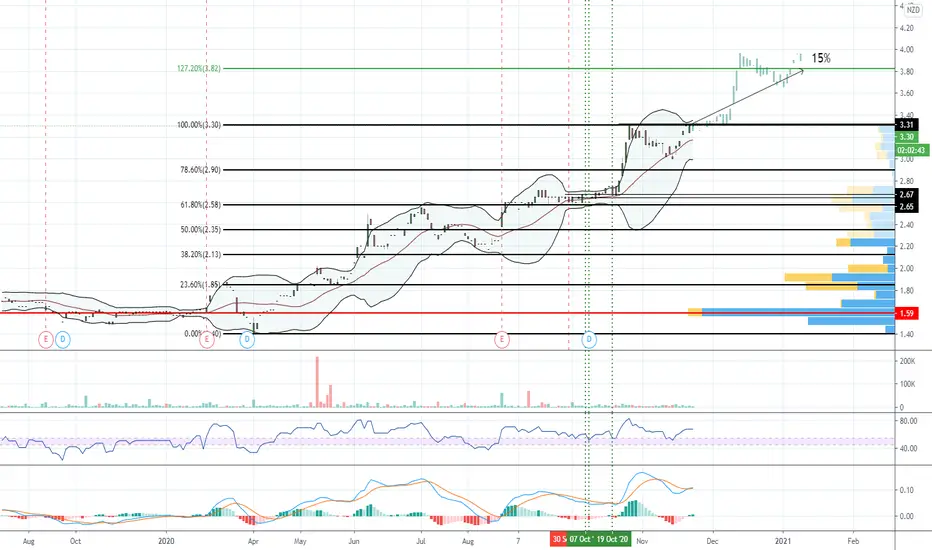Click the 23.60%(1.85) Fibonacci label
Screen dimensions: 932x550
[200, 285]
